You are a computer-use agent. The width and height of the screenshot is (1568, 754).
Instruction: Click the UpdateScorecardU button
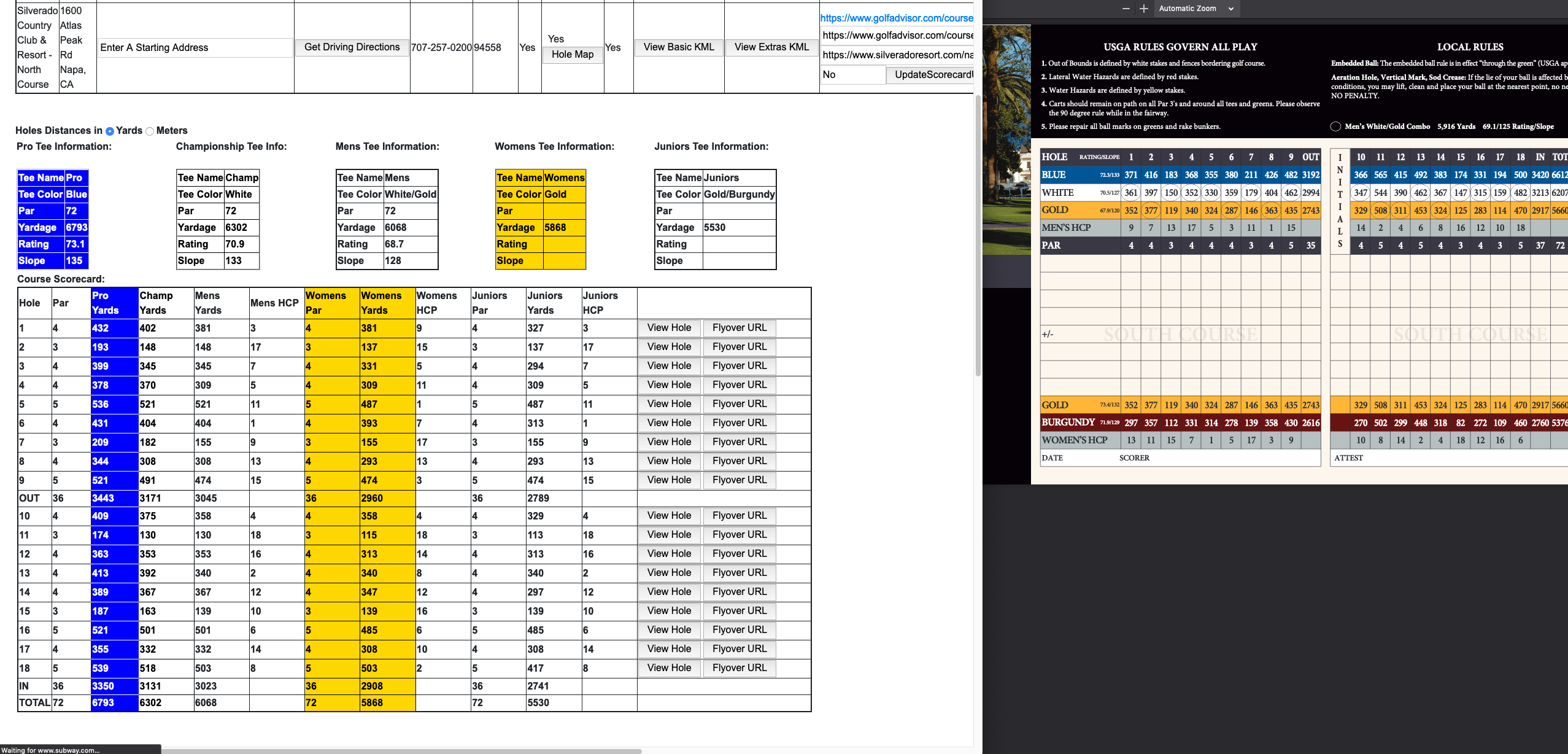pyautogui.click(x=930, y=74)
